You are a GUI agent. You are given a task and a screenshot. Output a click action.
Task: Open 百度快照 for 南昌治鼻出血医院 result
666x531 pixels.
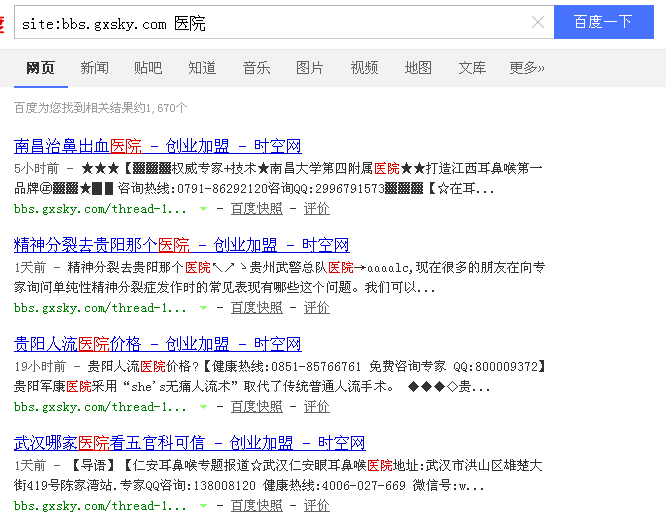[x=257, y=209]
